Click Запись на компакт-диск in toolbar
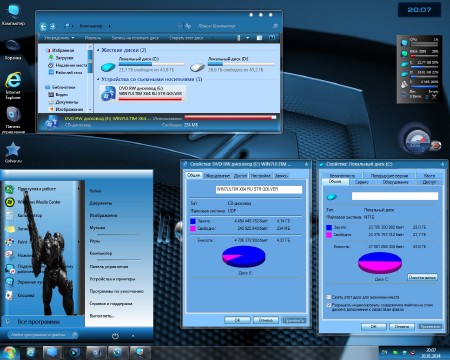The width and height of the screenshot is (450, 360). [135, 38]
